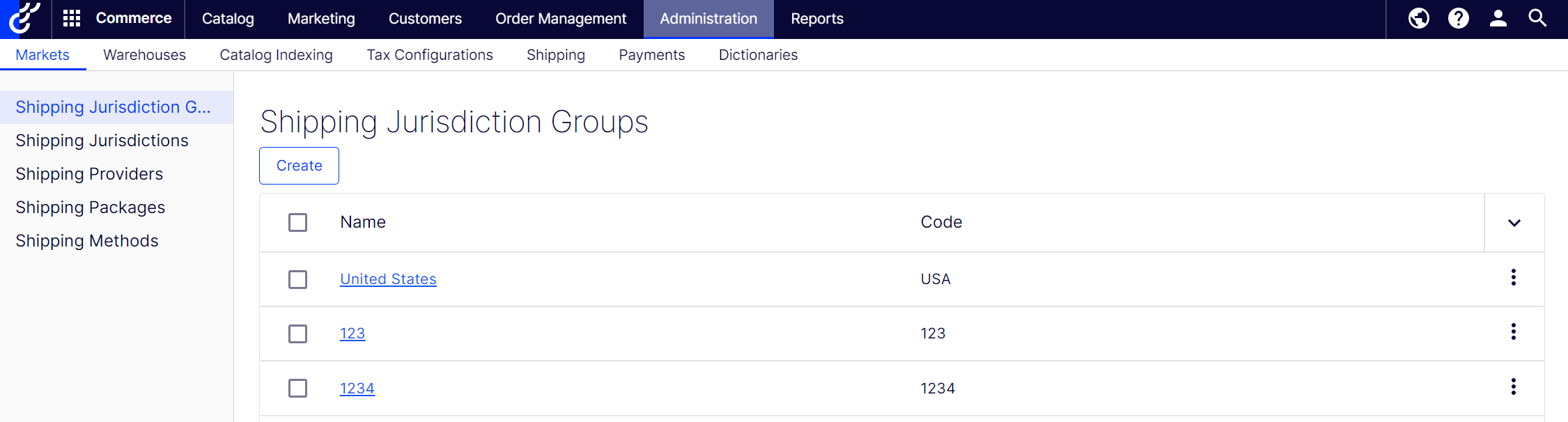The height and width of the screenshot is (422, 1568).
Task: Open the user profile icon
Action: coord(1498,18)
